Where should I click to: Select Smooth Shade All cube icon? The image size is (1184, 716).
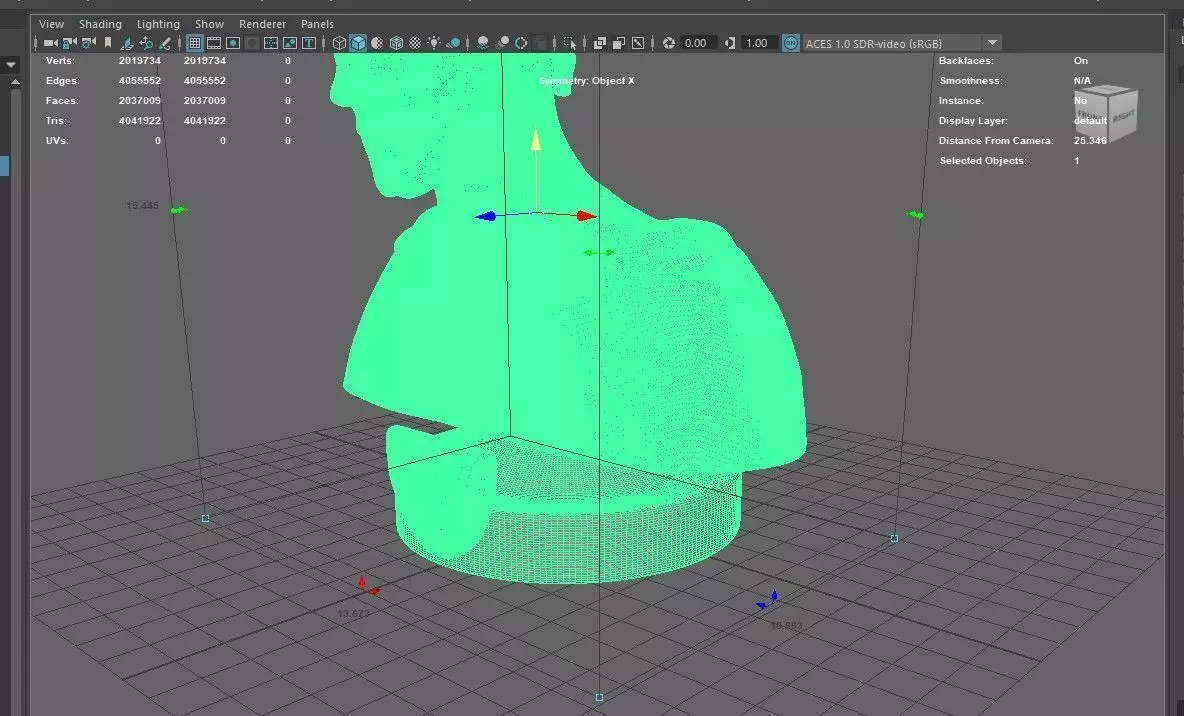(x=358, y=43)
